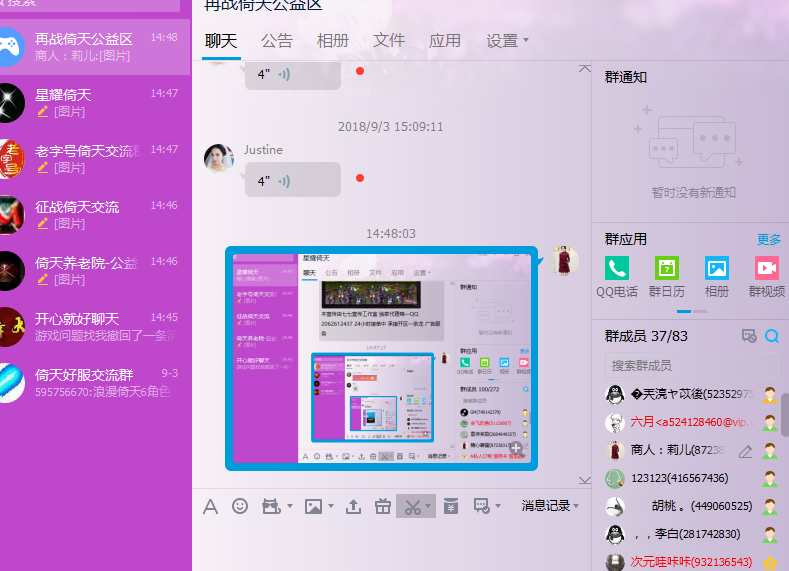Launch the QQ电话 group app
The width and height of the screenshot is (789, 571).
(617, 268)
